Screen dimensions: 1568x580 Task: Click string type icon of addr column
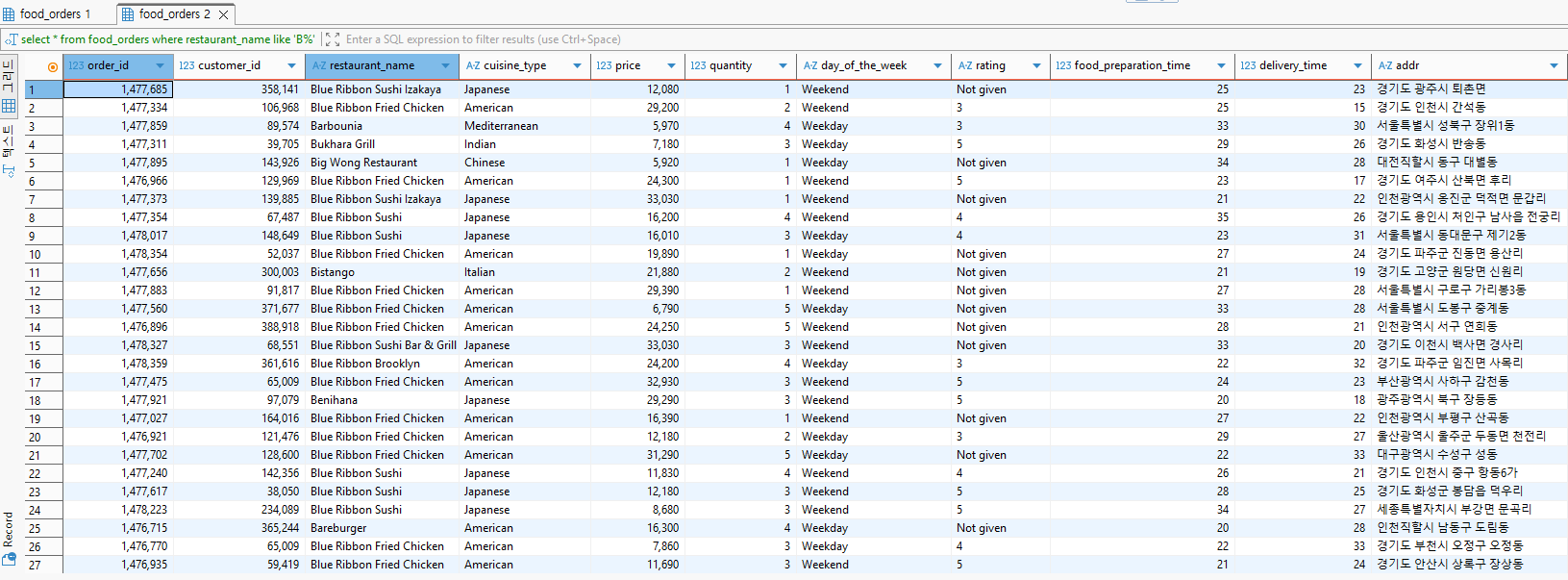(1385, 65)
